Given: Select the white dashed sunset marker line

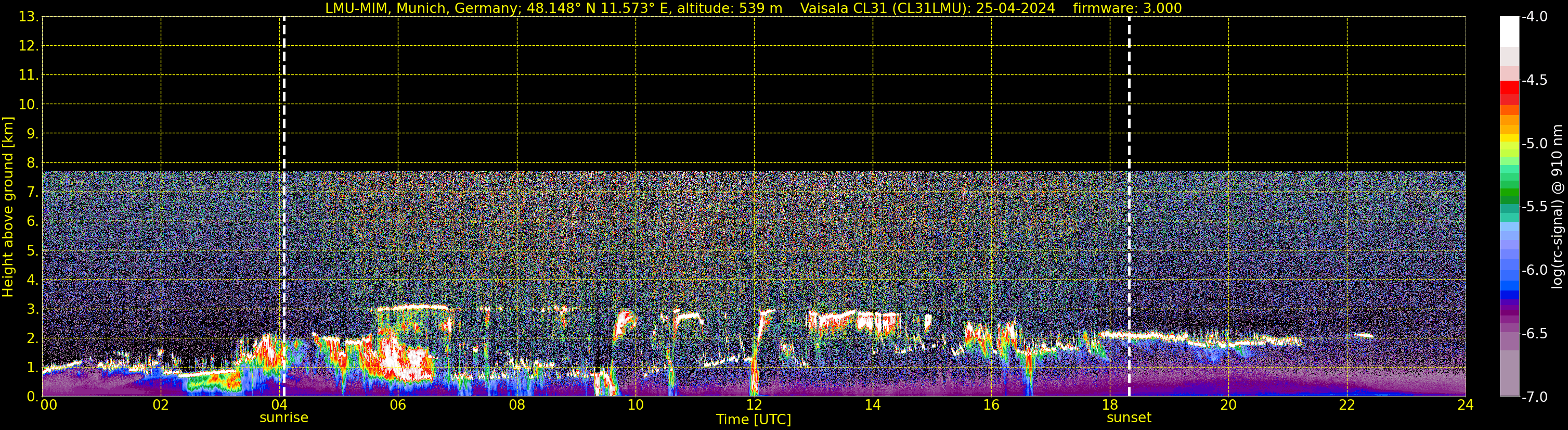Looking at the screenshot, I should click(x=1129, y=207).
